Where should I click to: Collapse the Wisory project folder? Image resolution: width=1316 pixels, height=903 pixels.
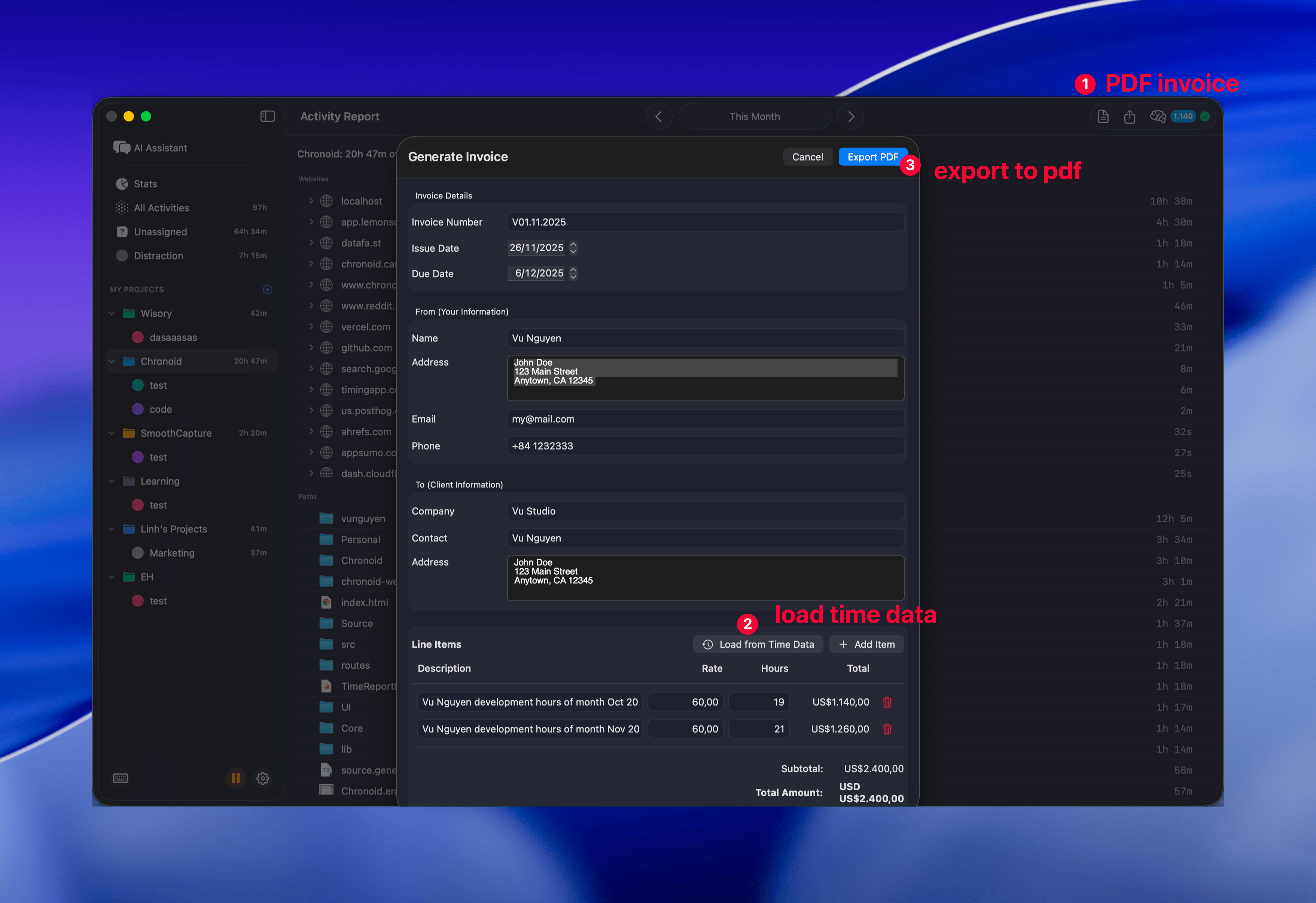[112, 313]
